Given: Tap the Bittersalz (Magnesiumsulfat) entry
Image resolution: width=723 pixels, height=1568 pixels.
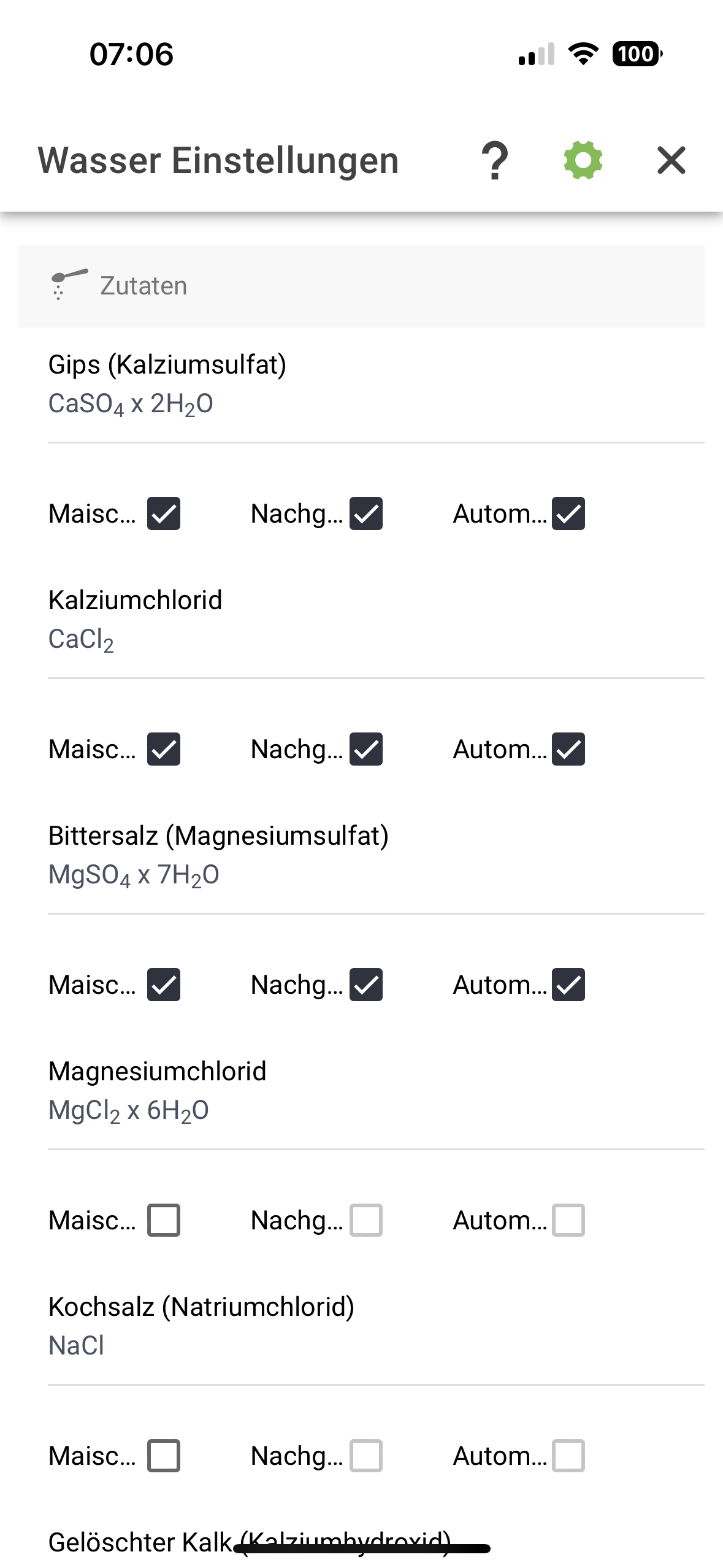Looking at the screenshot, I should pos(218,854).
